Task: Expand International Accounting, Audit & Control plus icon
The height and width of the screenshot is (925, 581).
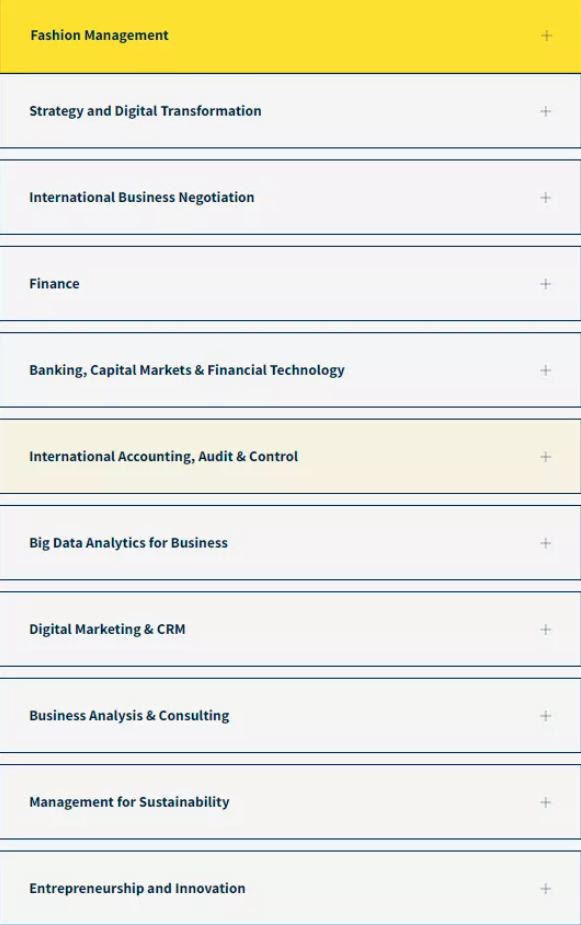Action: point(546,457)
